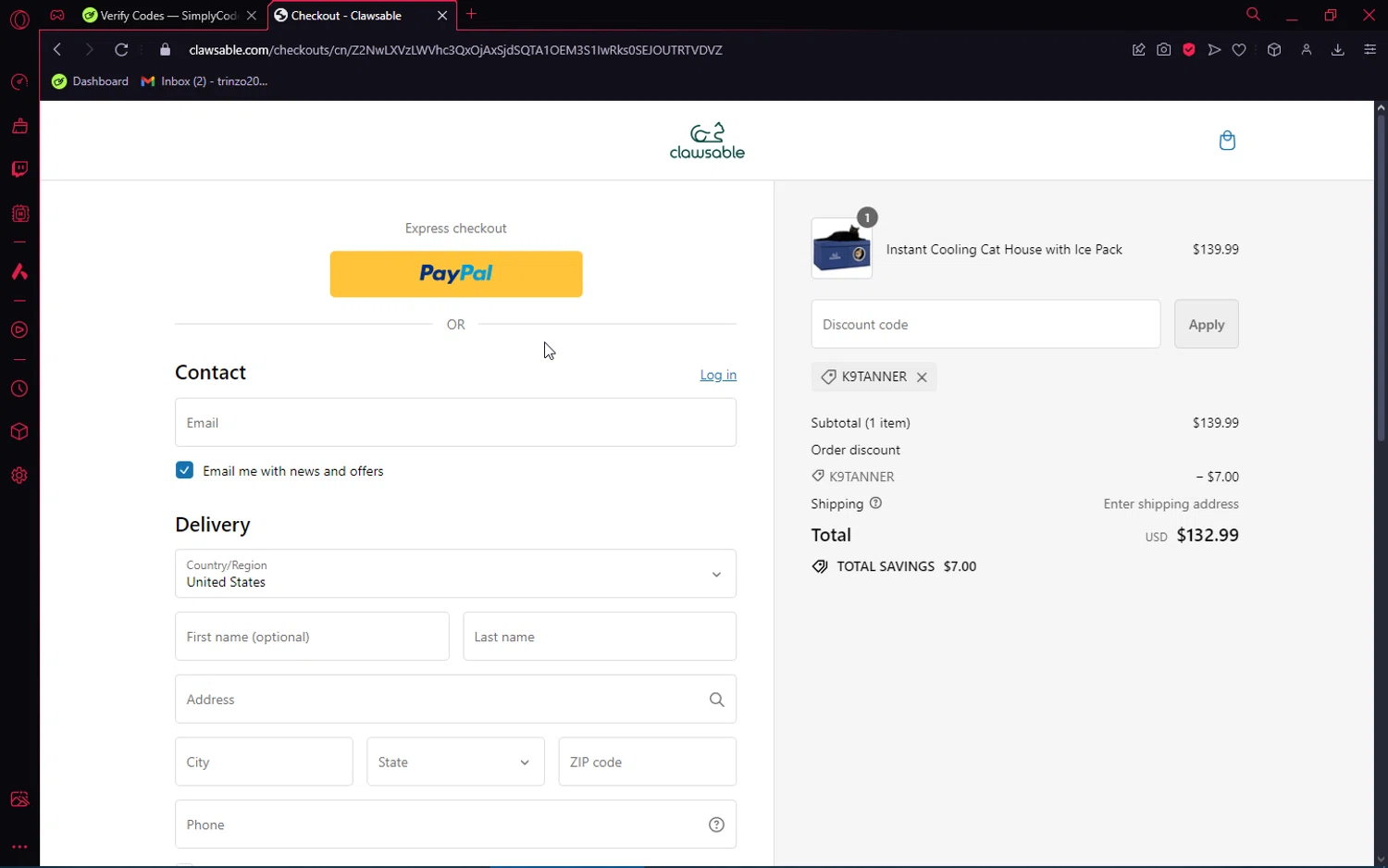Open GX Corner gamepad icon in tab bar
Viewport: 1388px width, 868px height.
[x=57, y=15]
